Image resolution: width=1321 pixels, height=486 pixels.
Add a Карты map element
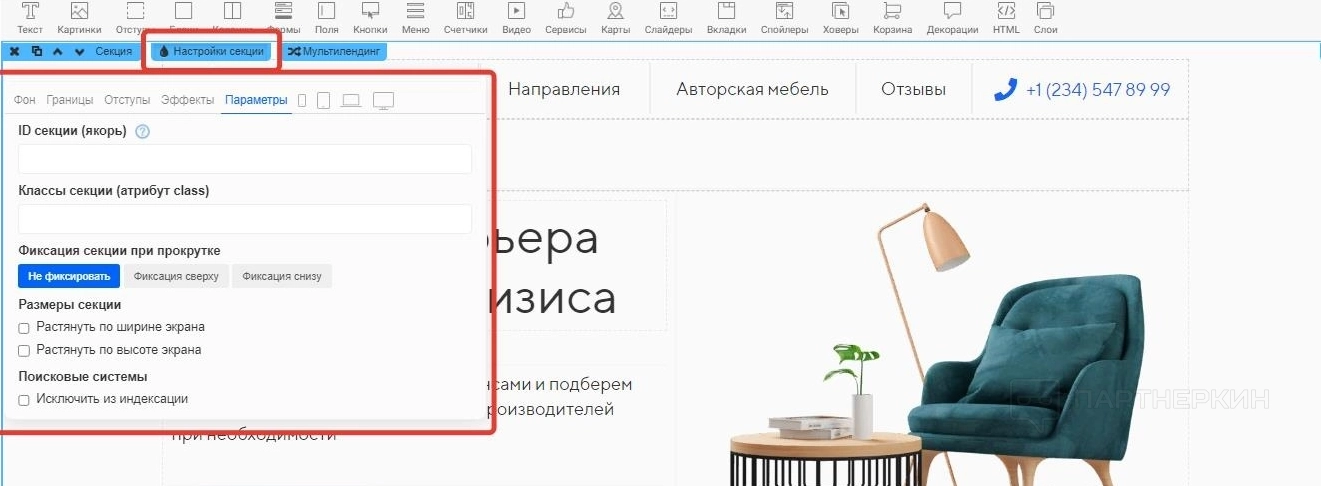tap(615, 18)
